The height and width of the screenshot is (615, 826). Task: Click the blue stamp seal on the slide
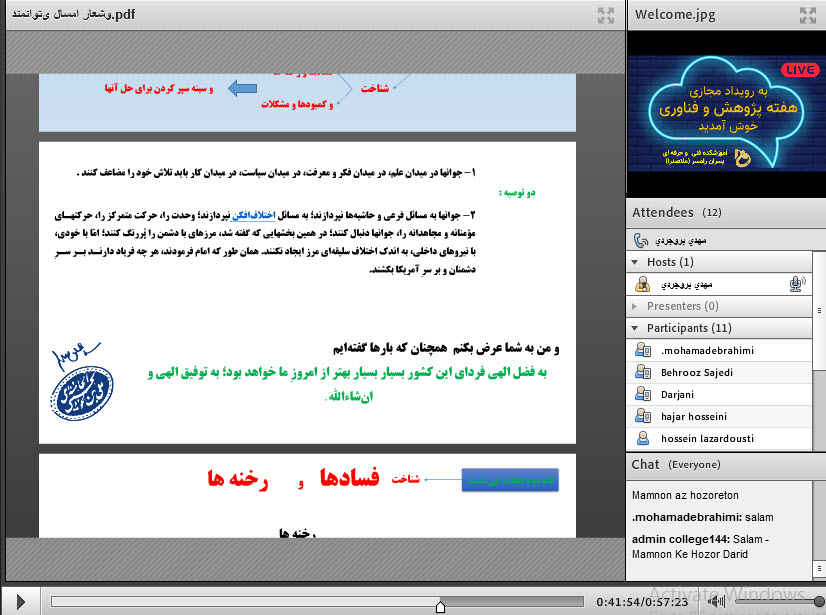pyautogui.click(x=82, y=393)
